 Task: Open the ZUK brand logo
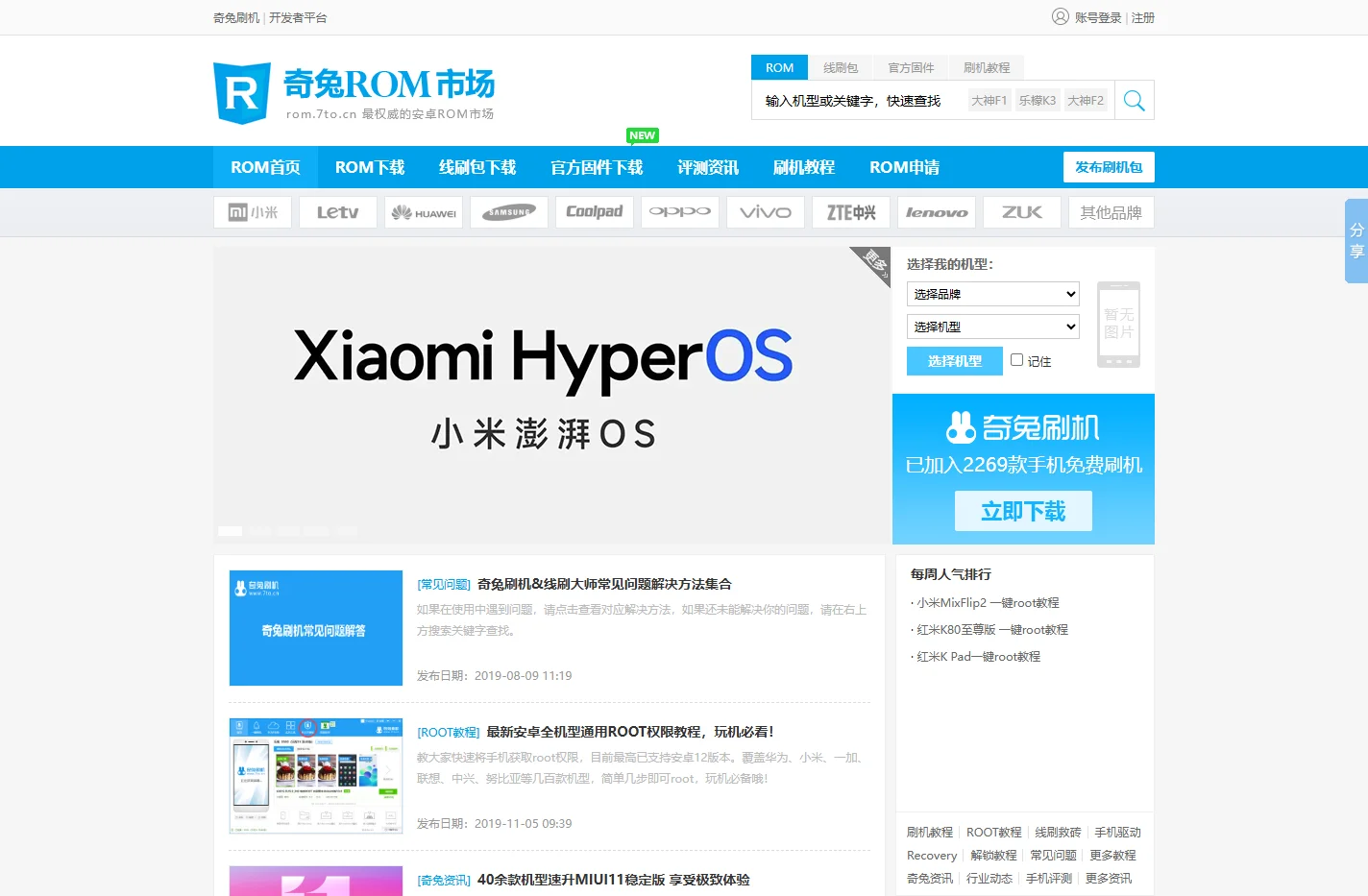pos(1022,212)
